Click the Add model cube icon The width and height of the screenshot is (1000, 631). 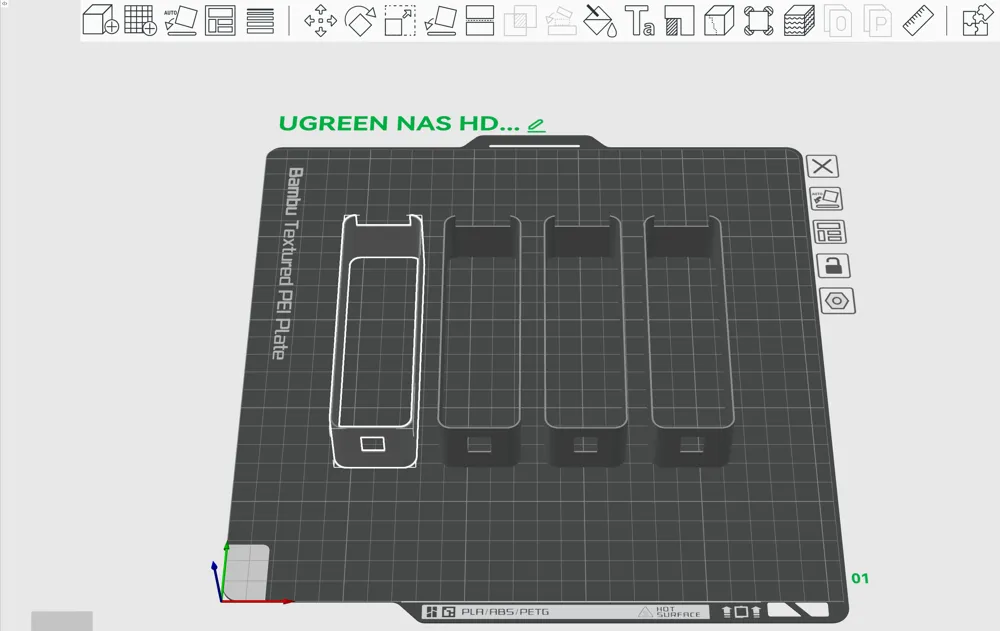click(x=101, y=20)
